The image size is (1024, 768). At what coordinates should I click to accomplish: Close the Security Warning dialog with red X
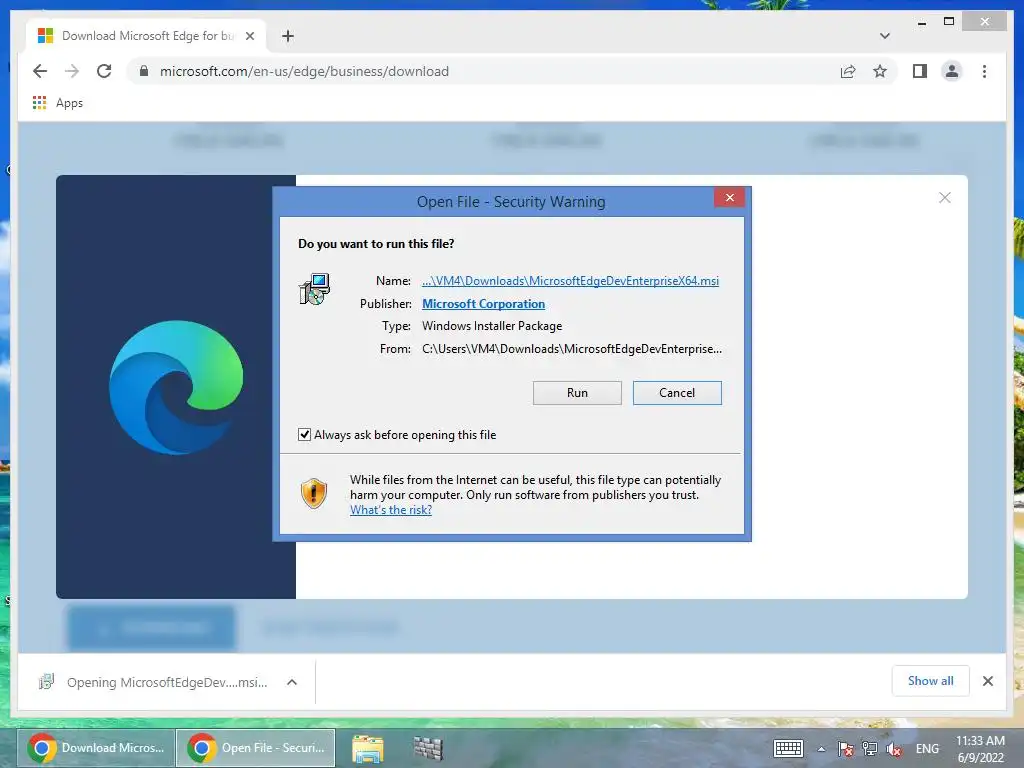click(729, 197)
